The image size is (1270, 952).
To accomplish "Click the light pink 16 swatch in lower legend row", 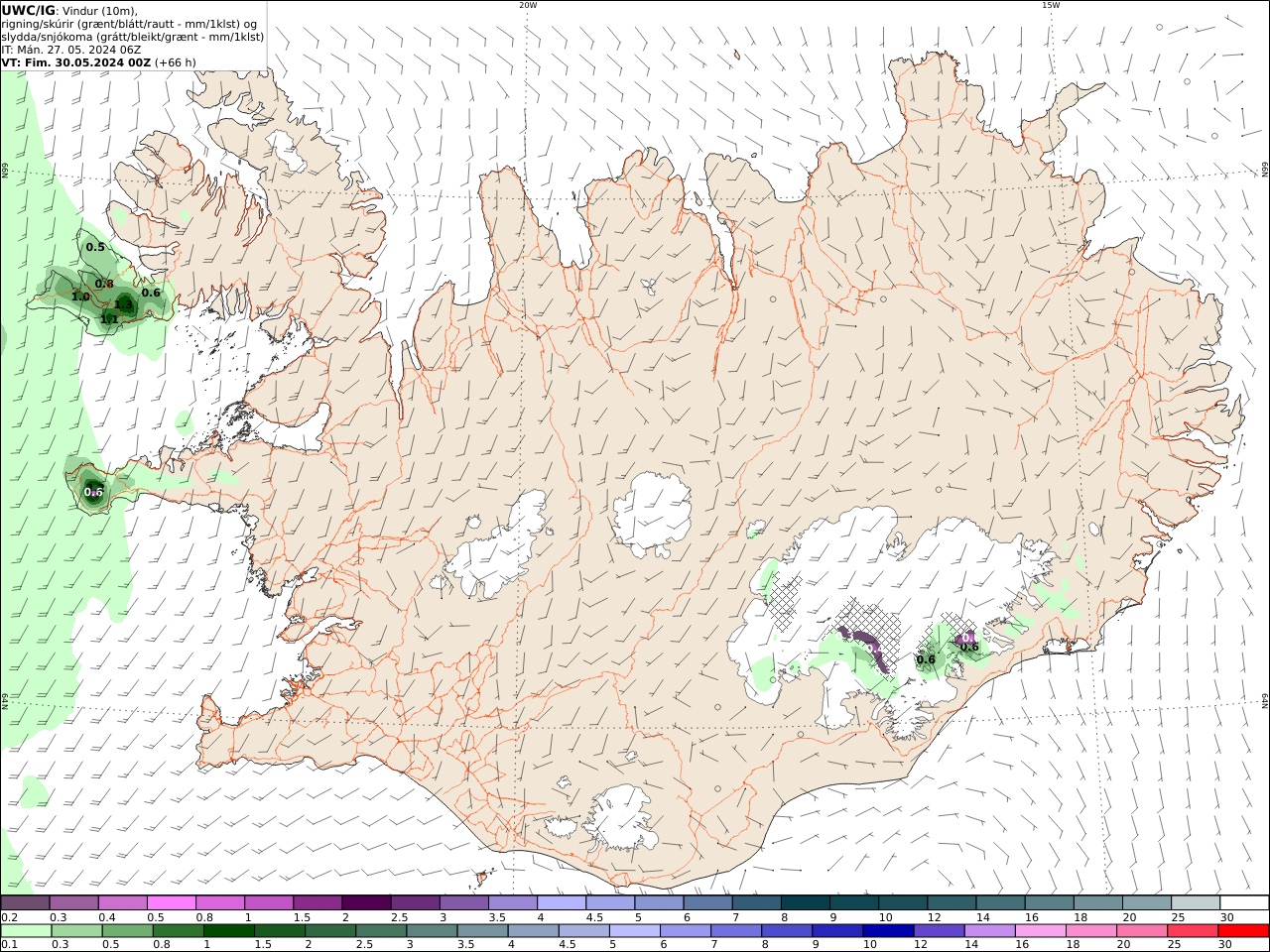I will [1040, 931].
